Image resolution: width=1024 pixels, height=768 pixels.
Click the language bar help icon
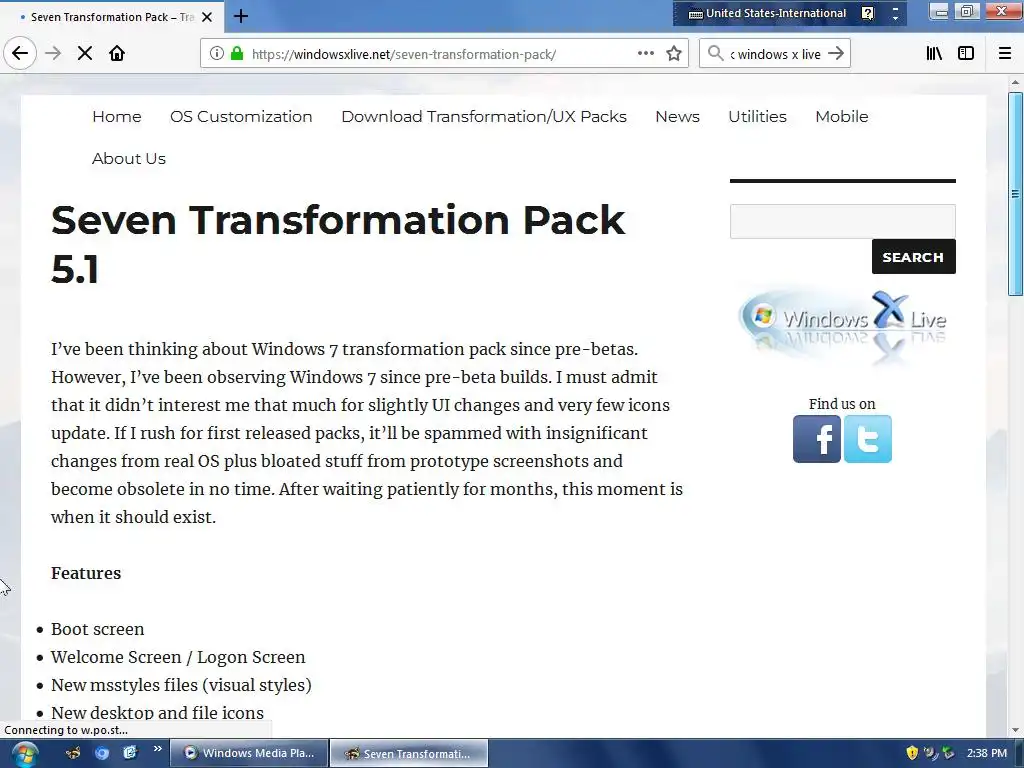(x=867, y=13)
